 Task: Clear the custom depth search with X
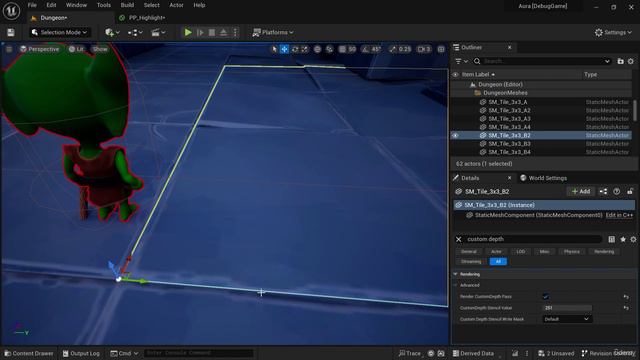(458, 239)
